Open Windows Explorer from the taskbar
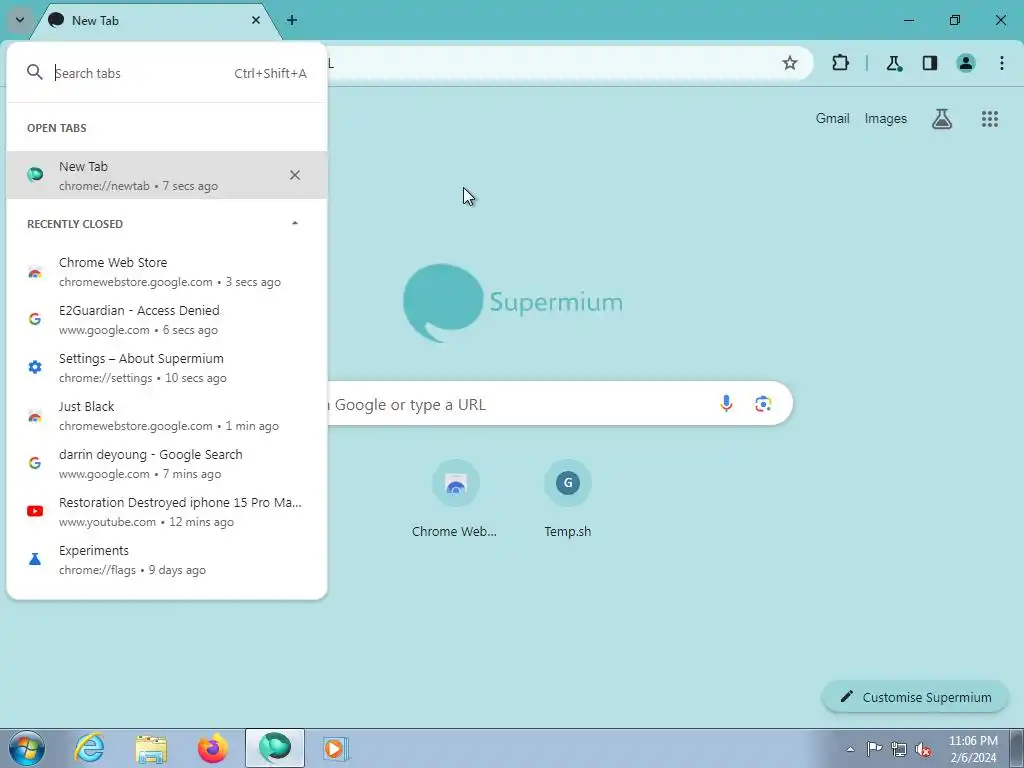 [151, 748]
